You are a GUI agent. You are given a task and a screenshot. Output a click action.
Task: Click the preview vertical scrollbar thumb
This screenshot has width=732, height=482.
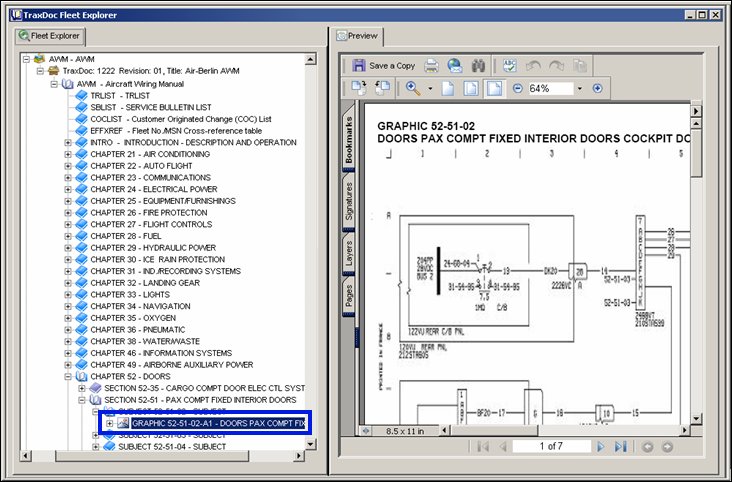pyautogui.click(x=696, y=153)
